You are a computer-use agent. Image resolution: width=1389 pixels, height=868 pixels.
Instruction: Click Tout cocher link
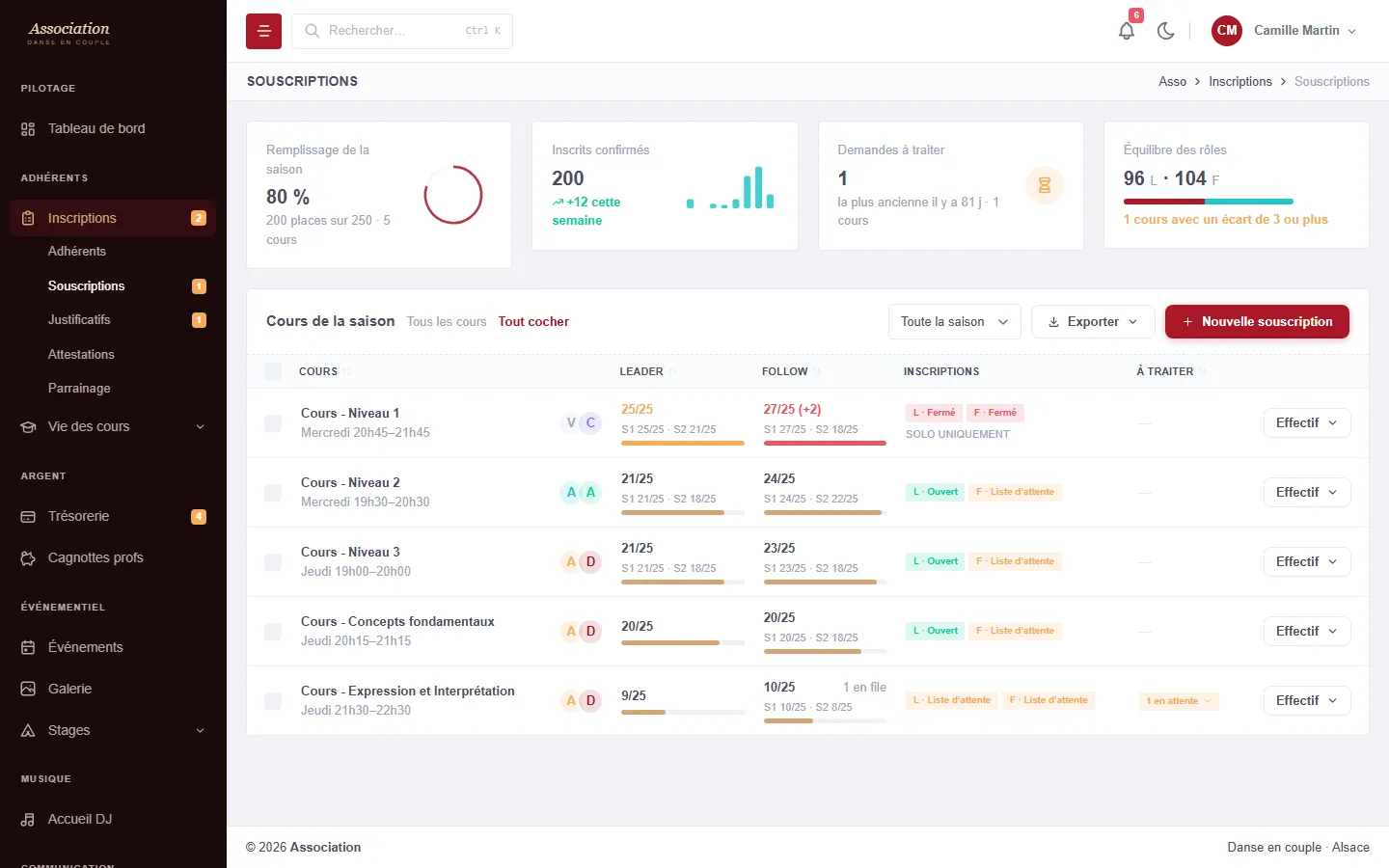533,322
